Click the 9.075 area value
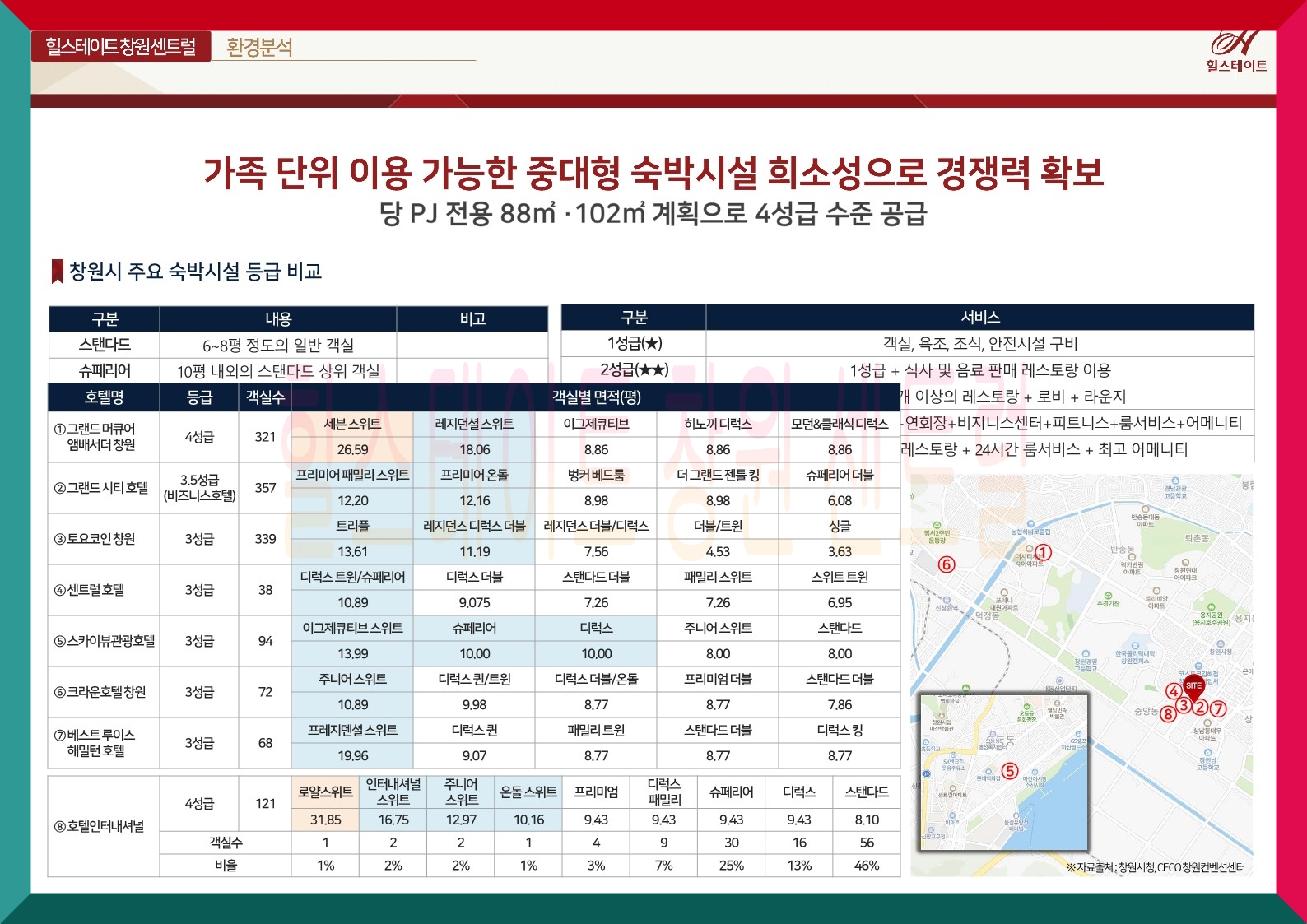The height and width of the screenshot is (924, 1307). tap(474, 603)
